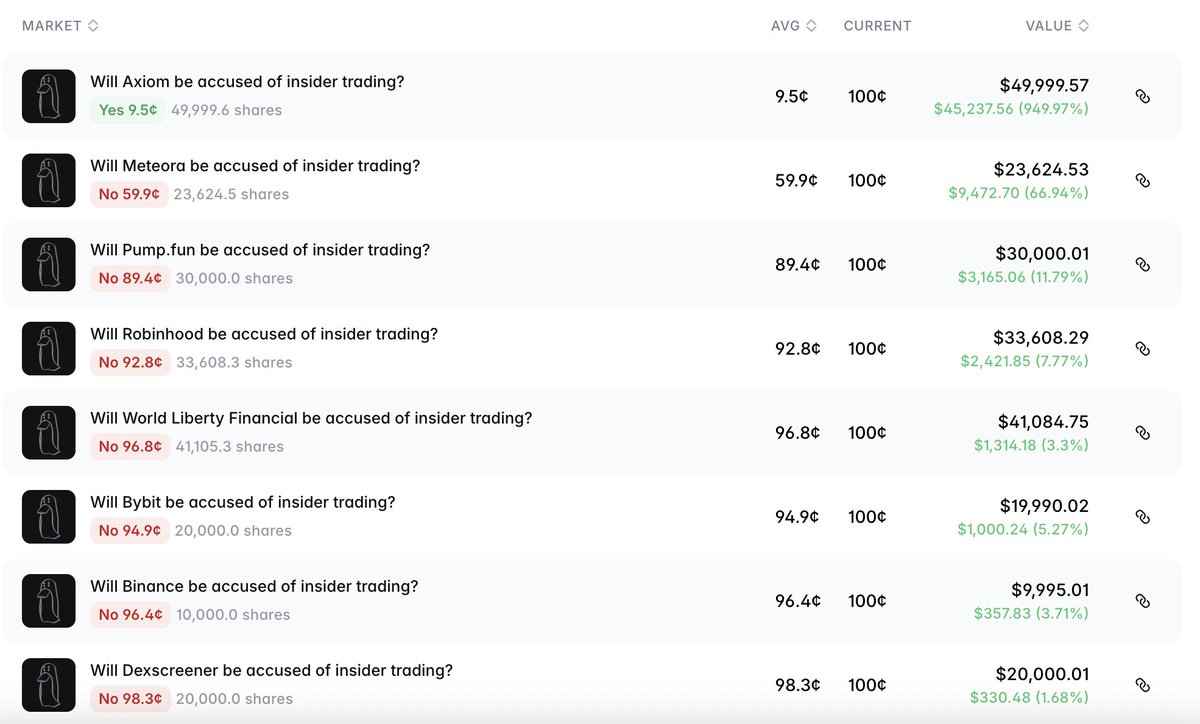The height and width of the screenshot is (724, 1200).
Task: Click the 'No 59.9¢' position badge
Action: point(129,194)
